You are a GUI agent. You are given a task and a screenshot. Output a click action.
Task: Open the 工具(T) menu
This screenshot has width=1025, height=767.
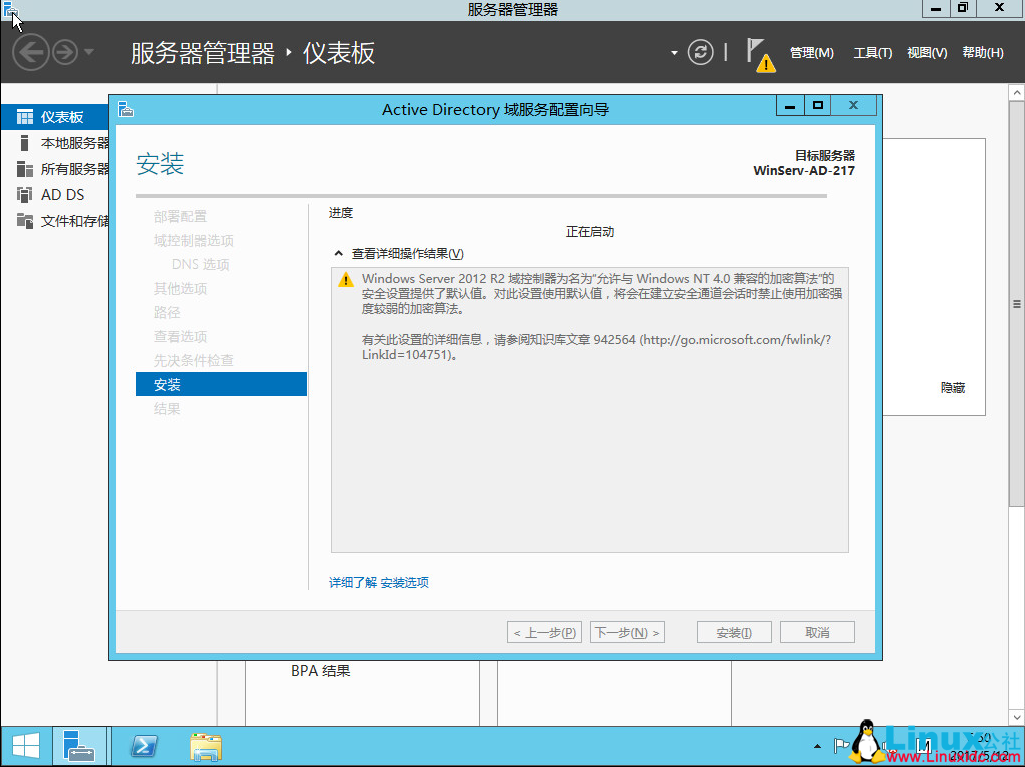point(872,52)
